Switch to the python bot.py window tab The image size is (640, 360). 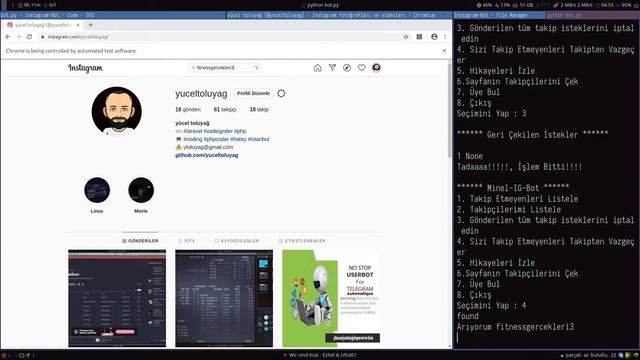coord(593,15)
